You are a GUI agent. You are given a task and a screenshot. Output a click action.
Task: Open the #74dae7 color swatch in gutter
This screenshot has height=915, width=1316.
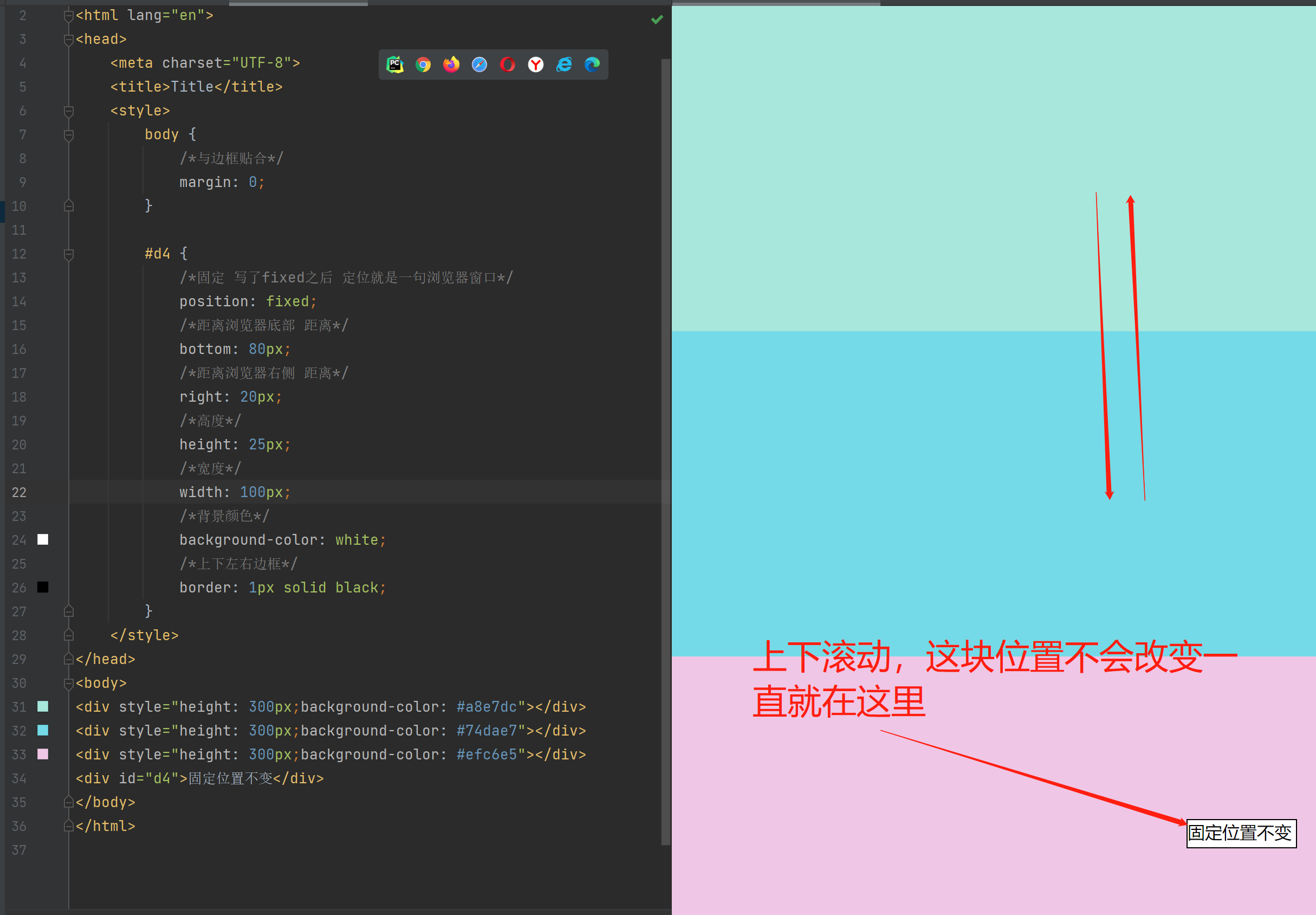pos(43,730)
